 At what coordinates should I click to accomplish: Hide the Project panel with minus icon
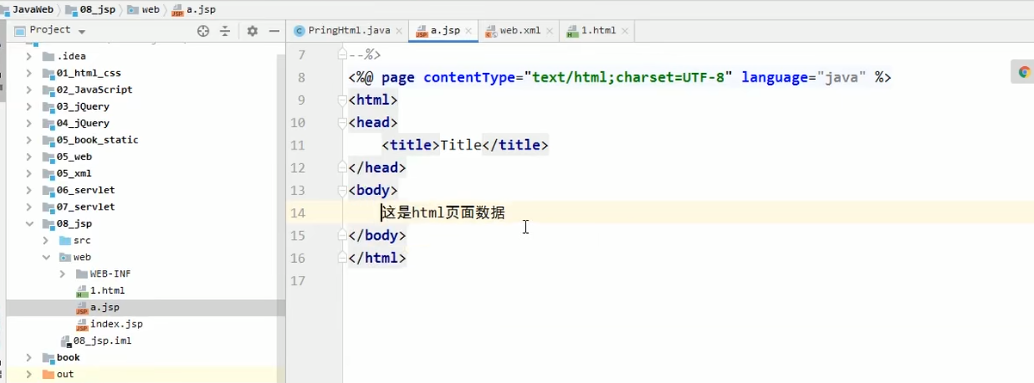click(274, 31)
